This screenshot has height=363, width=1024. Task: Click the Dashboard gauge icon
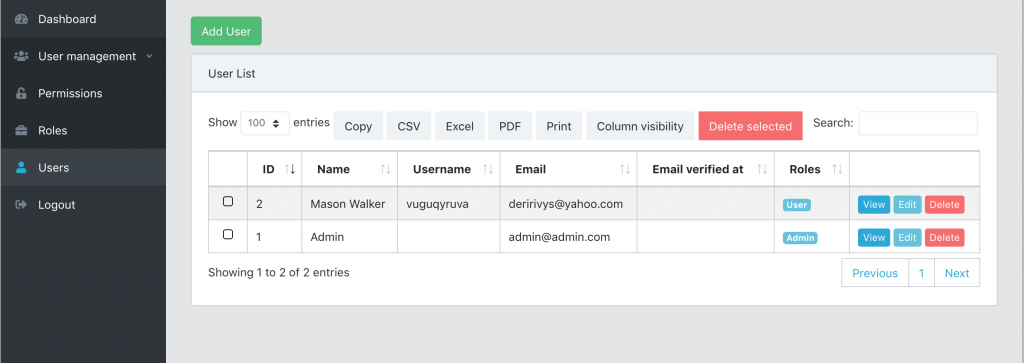[21, 19]
